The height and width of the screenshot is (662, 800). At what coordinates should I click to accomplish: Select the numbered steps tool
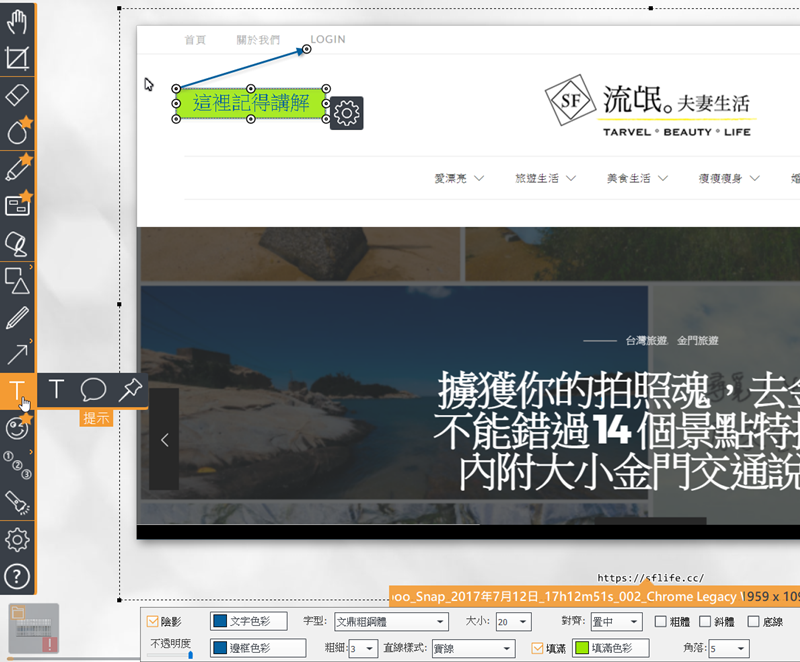coord(17,465)
